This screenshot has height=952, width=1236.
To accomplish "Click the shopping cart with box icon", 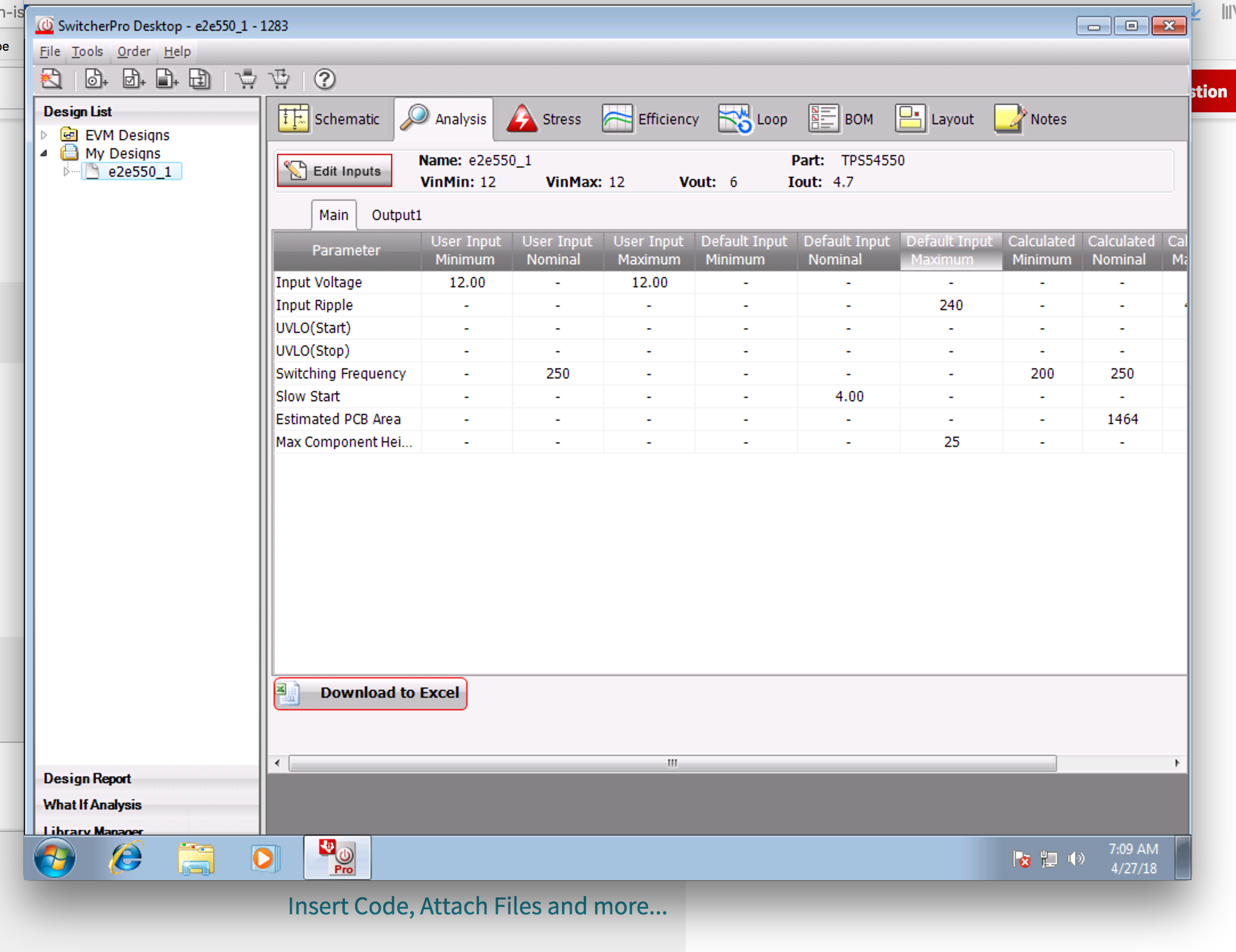I will click(x=246, y=79).
